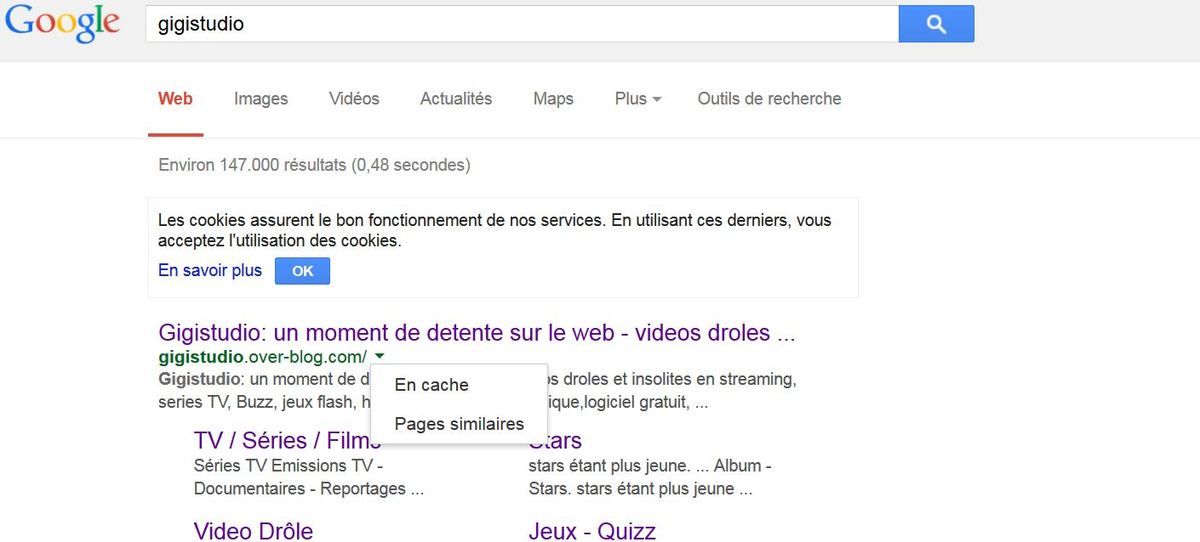Choose Pages similaires from the popup menu
This screenshot has height=542, width=1200.
[x=459, y=424]
